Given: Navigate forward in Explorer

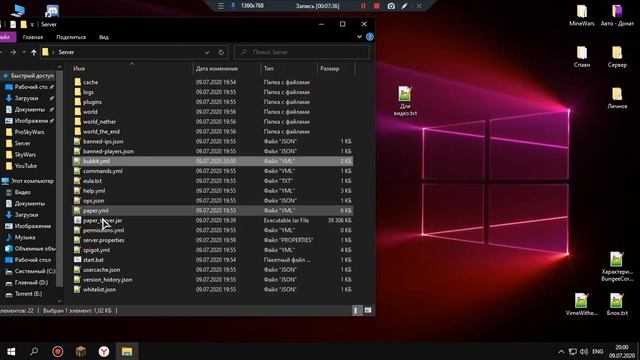Looking at the screenshot, I should click(x=13, y=52).
